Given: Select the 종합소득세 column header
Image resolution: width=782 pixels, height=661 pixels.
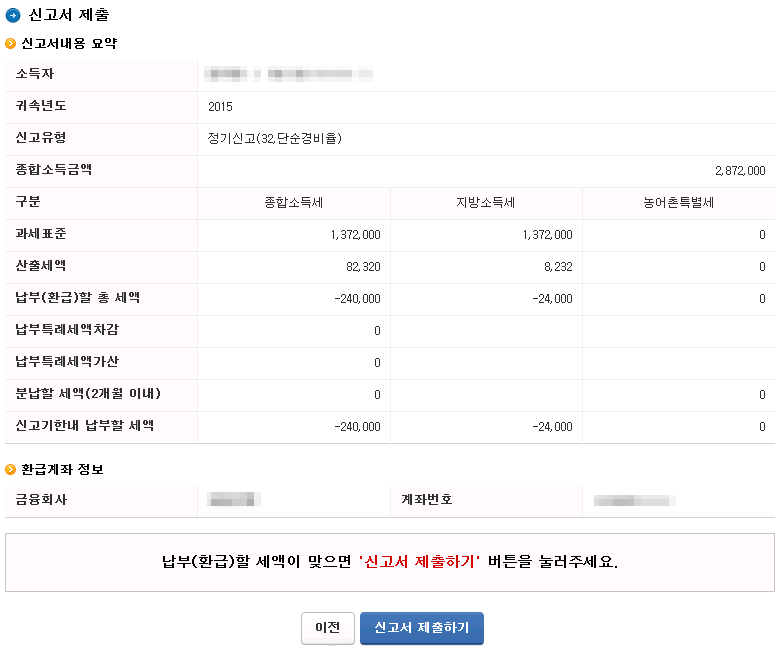Looking at the screenshot, I should click(294, 203).
